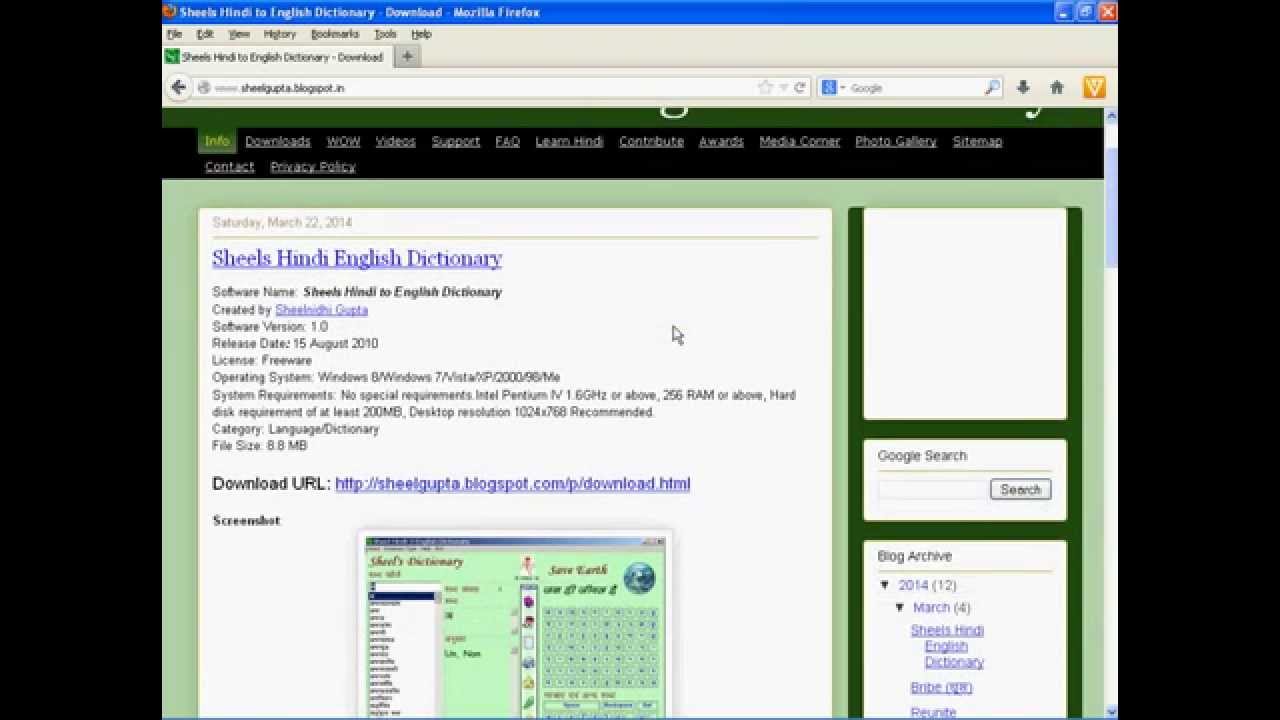Open the Reunite archive entry
The width and height of the screenshot is (1280, 720).
click(933, 712)
